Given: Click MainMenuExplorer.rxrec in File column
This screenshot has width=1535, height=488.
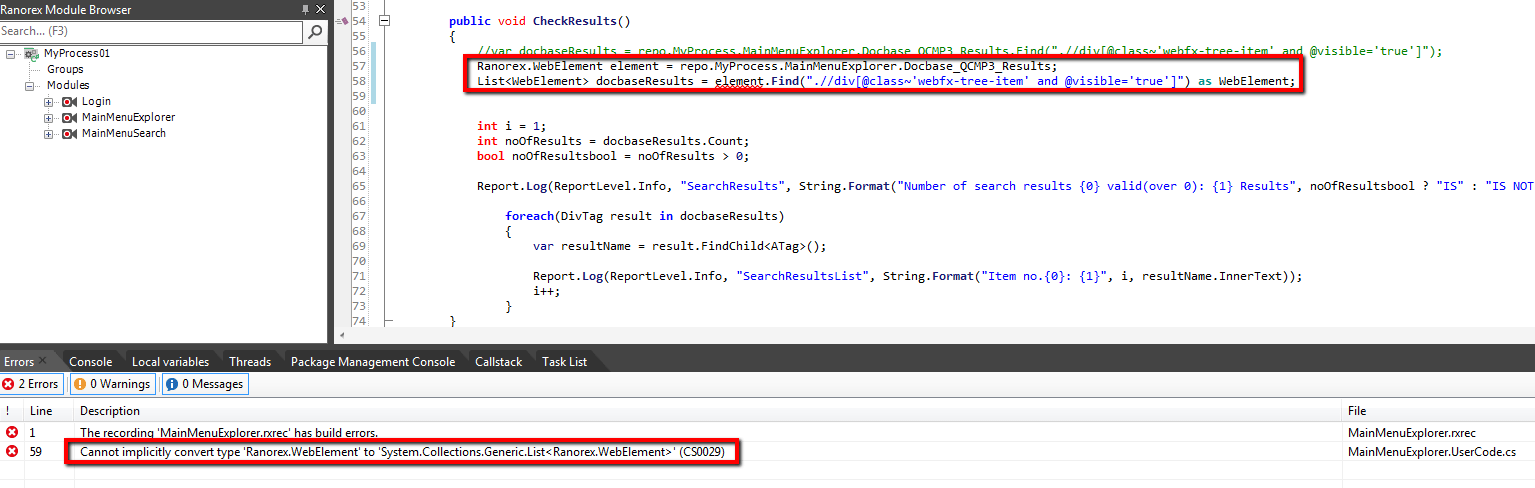Looking at the screenshot, I should tap(1412, 432).
